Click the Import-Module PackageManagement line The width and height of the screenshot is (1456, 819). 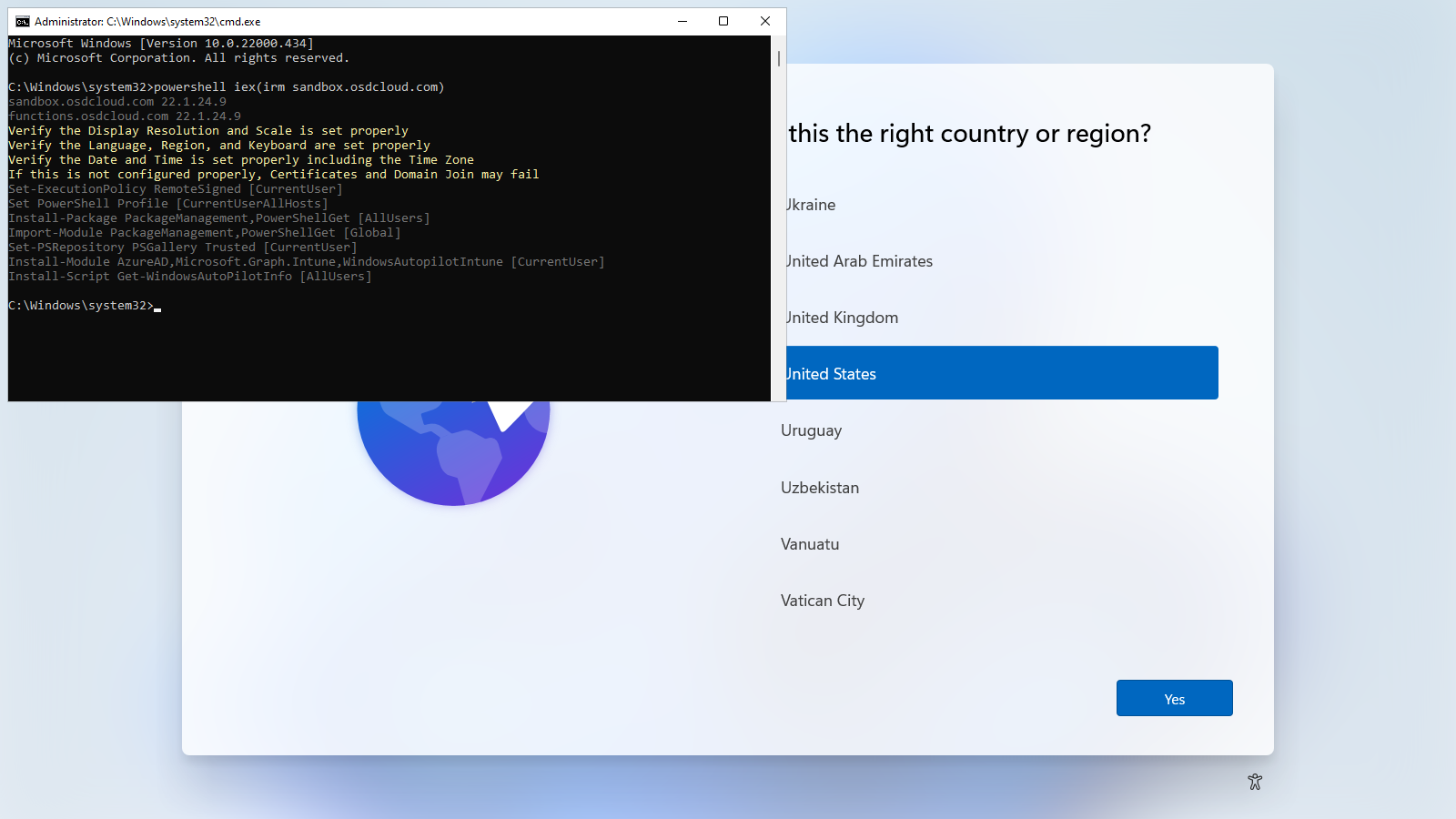[205, 233]
